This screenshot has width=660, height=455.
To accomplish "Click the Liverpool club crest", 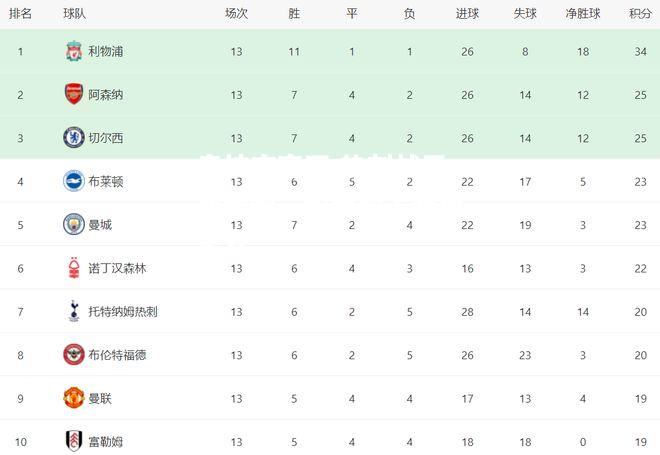I will point(74,51).
